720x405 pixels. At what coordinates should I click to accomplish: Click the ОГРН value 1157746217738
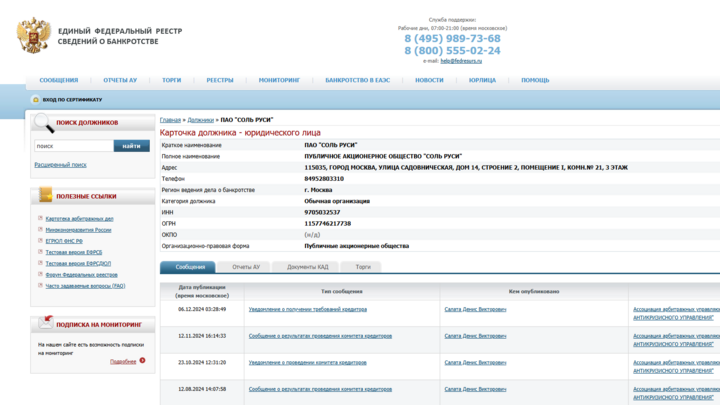pyautogui.click(x=327, y=224)
